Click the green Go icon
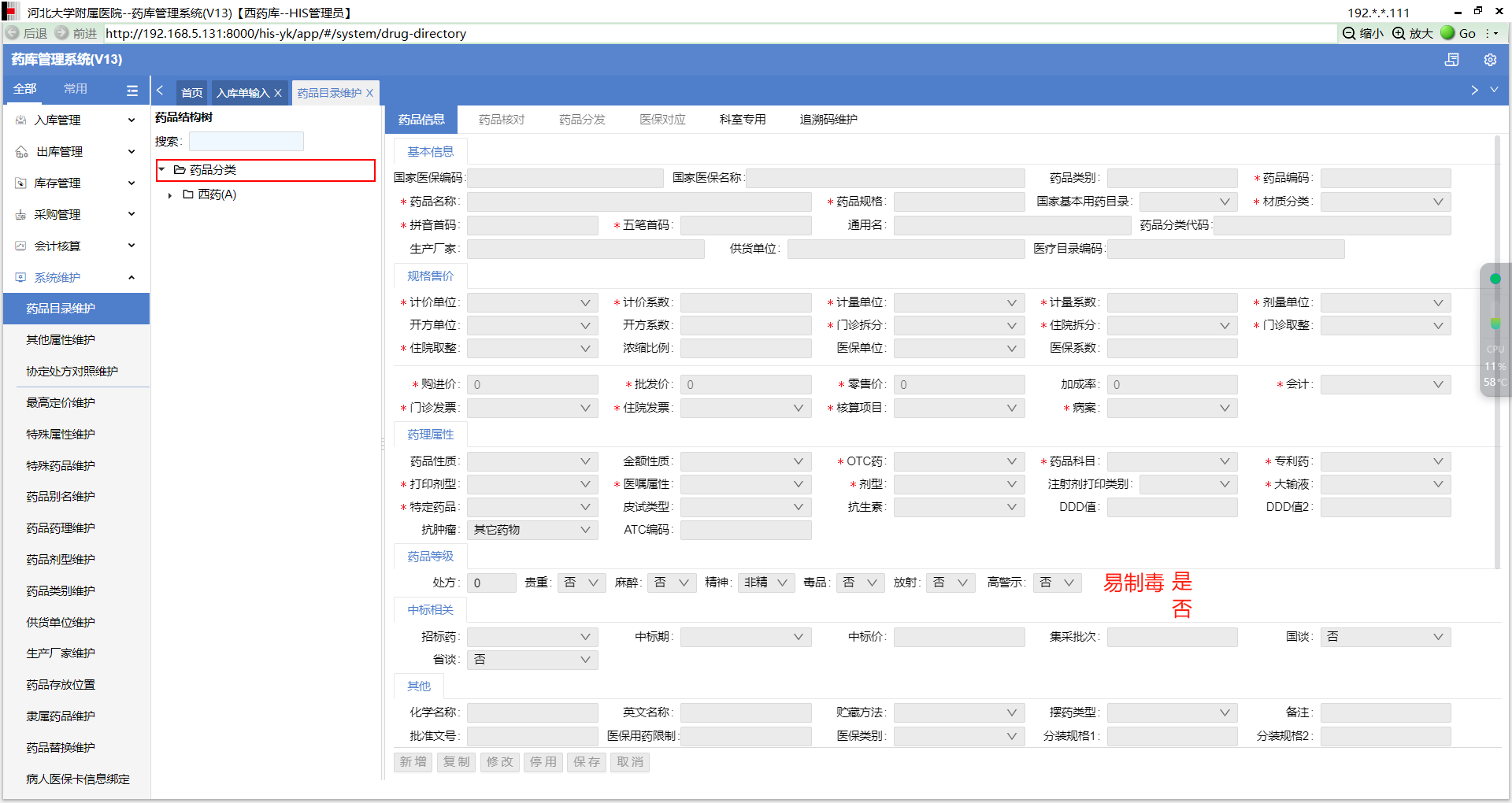The width and height of the screenshot is (1512, 803). pyautogui.click(x=1447, y=33)
